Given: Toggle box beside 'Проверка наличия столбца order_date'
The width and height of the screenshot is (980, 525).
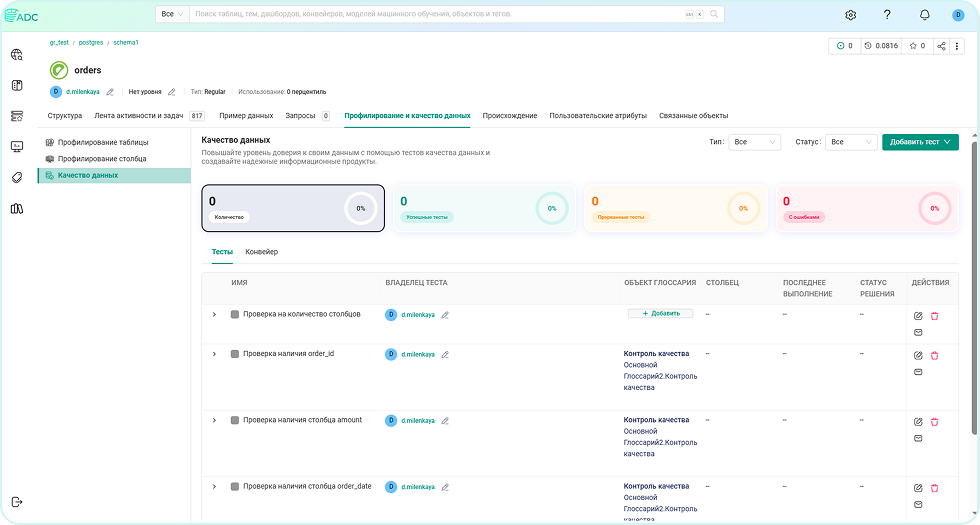Looking at the screenshot, I should 235,487.
